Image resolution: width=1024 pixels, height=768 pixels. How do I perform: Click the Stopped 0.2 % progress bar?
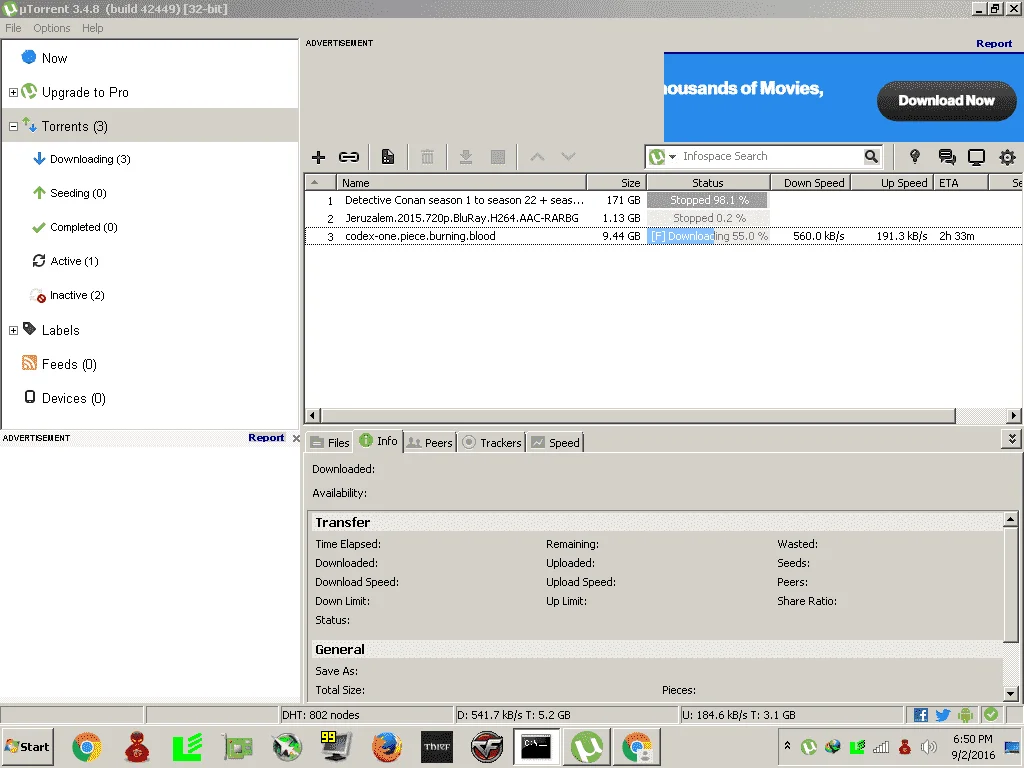pos(708,218)
